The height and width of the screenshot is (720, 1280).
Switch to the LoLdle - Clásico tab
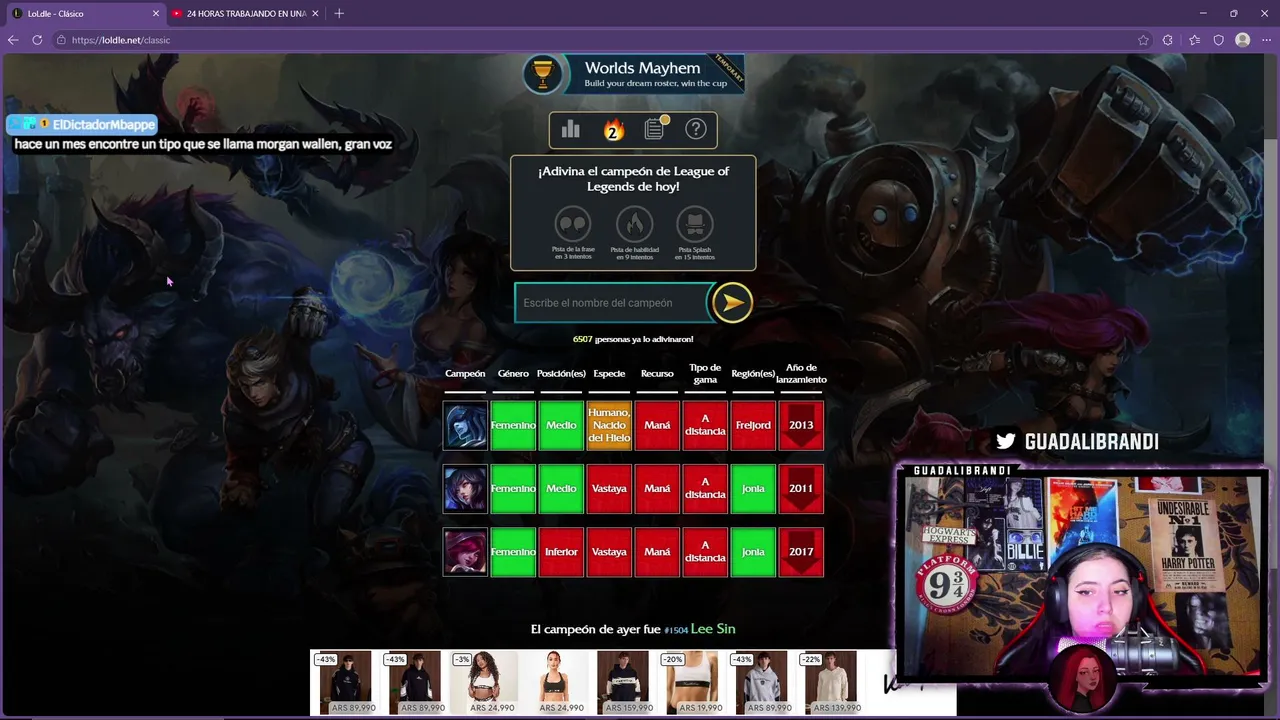tap(84, 14)
